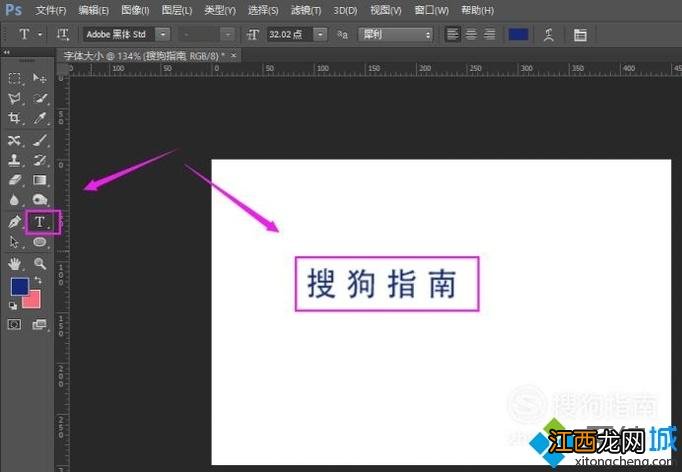The width and height of the screenshot is (682, 472).
Task: Swap foreground and background colors
Action: coord(38,281)
